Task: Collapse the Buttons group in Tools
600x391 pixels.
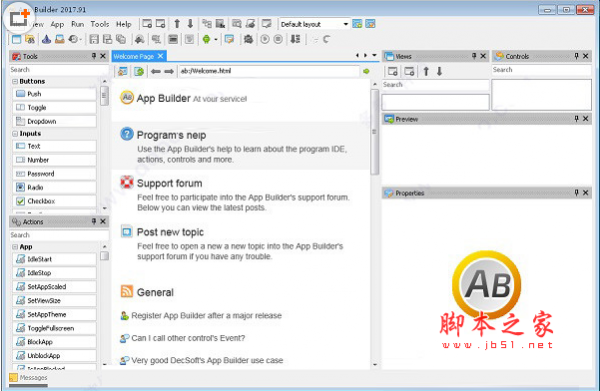Action: click(15, 81)
